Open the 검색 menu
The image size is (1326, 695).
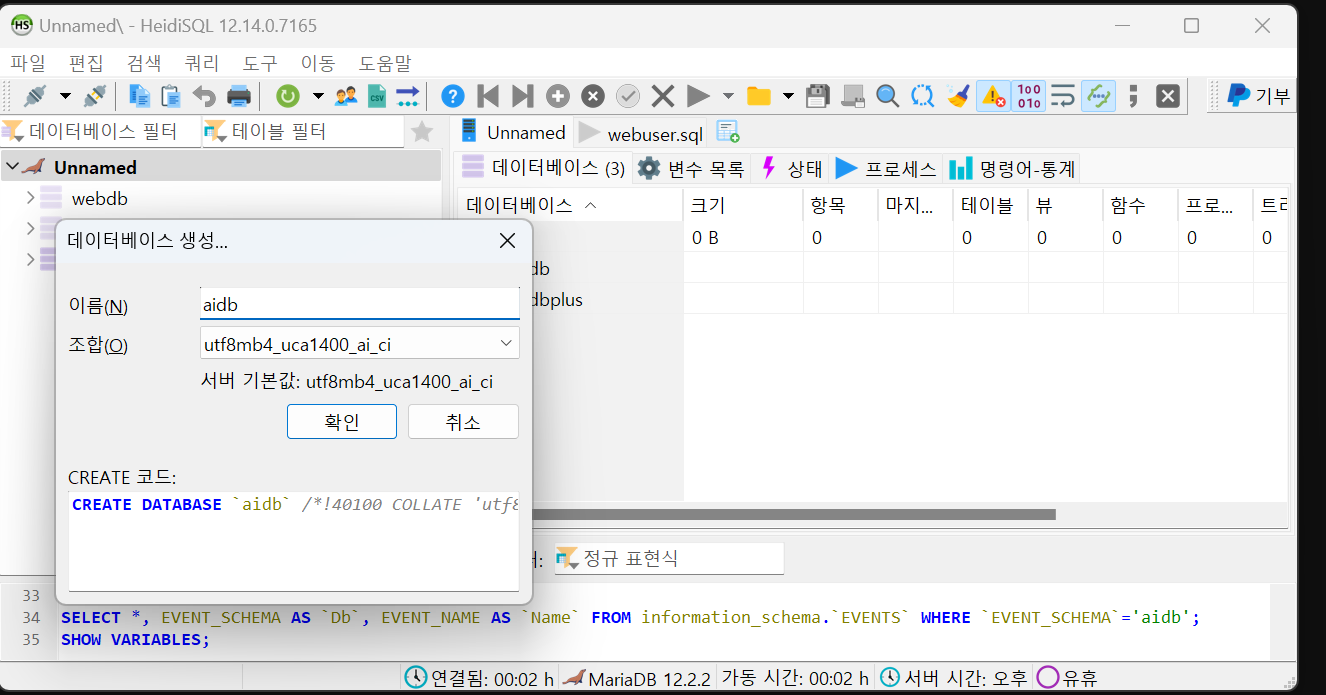pos(144,62)
